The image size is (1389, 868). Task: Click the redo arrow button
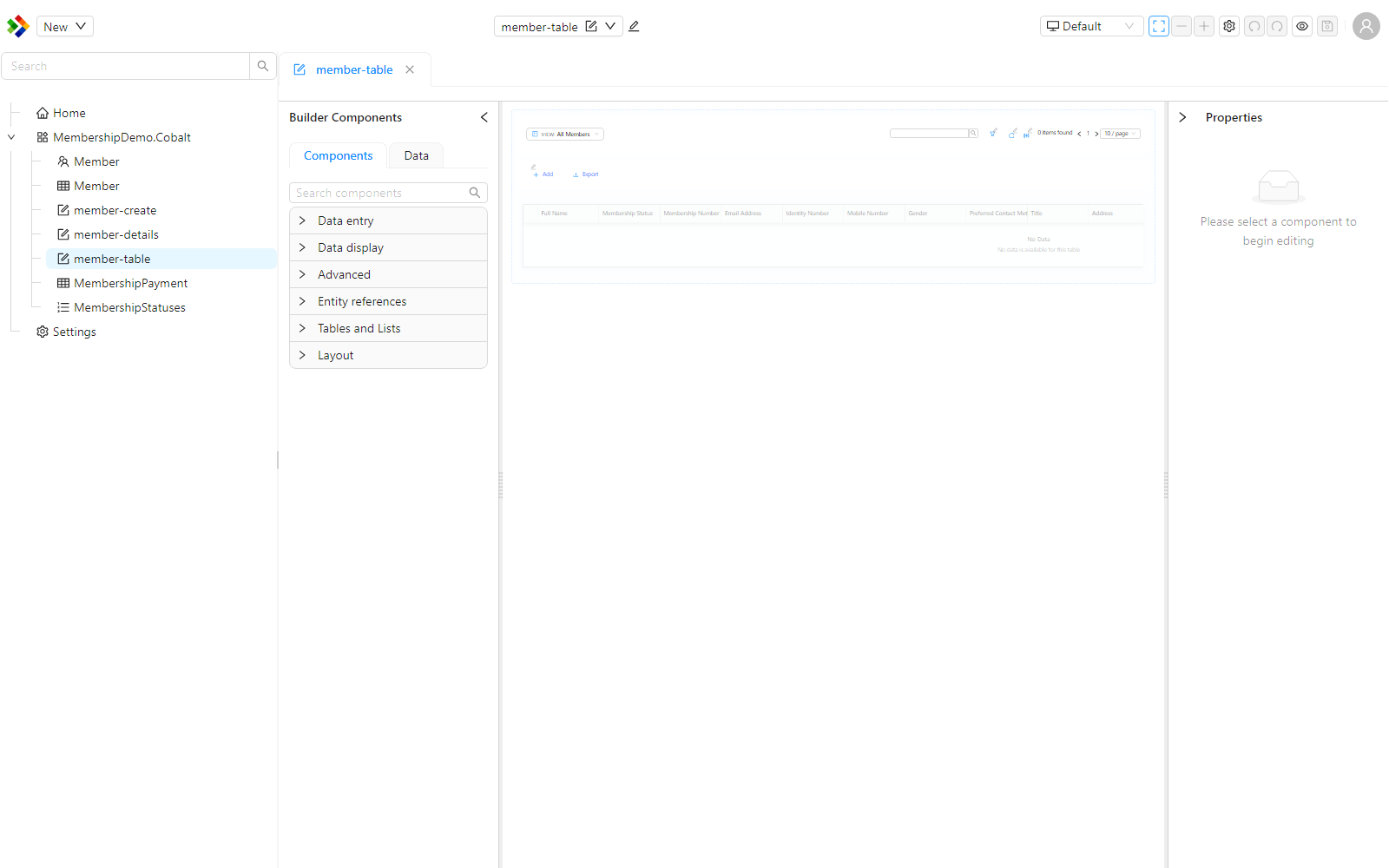pyautogui.click(x=1277, y=26)
